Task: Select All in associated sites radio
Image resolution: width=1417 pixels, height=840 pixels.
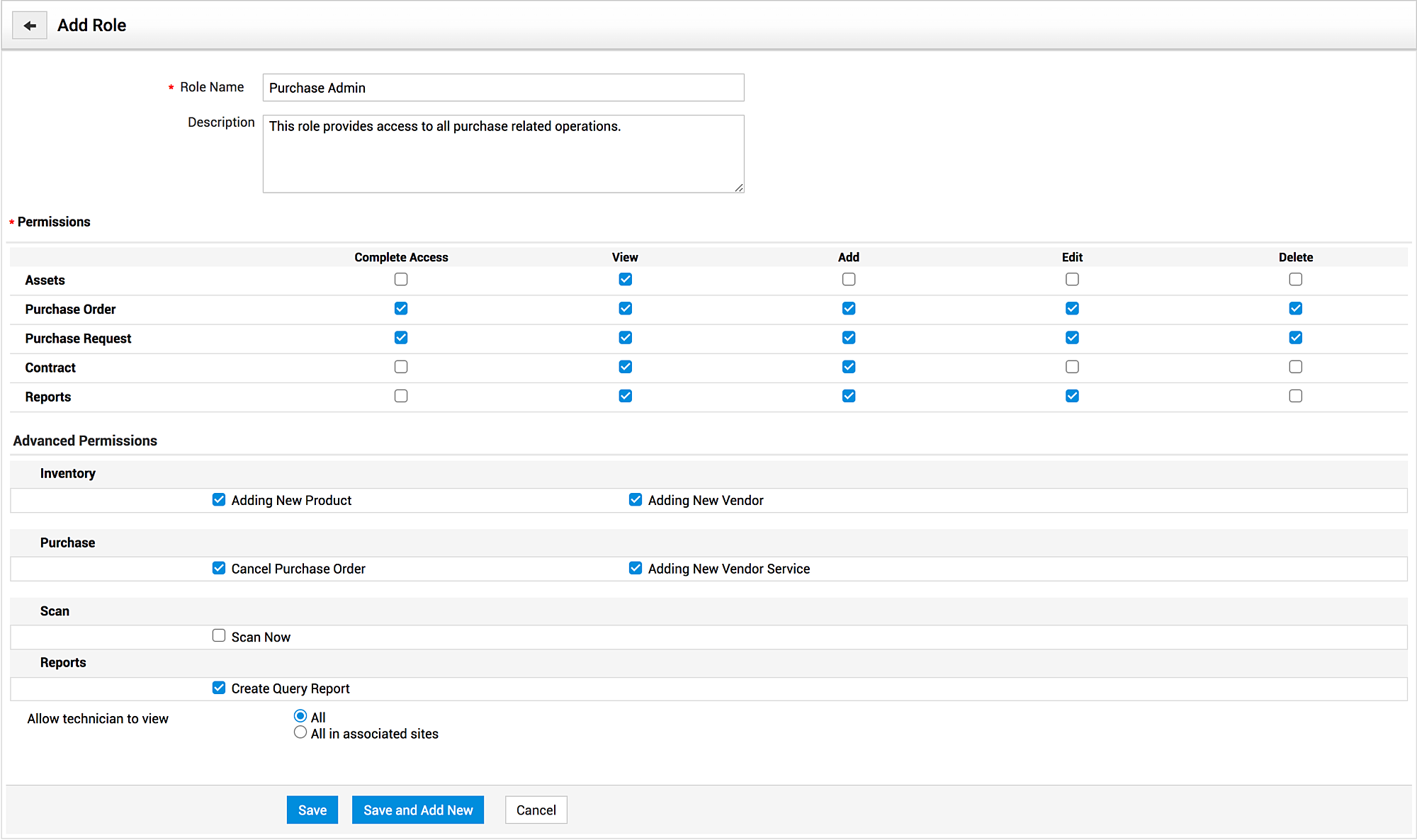Action: [x=300, y=732]
